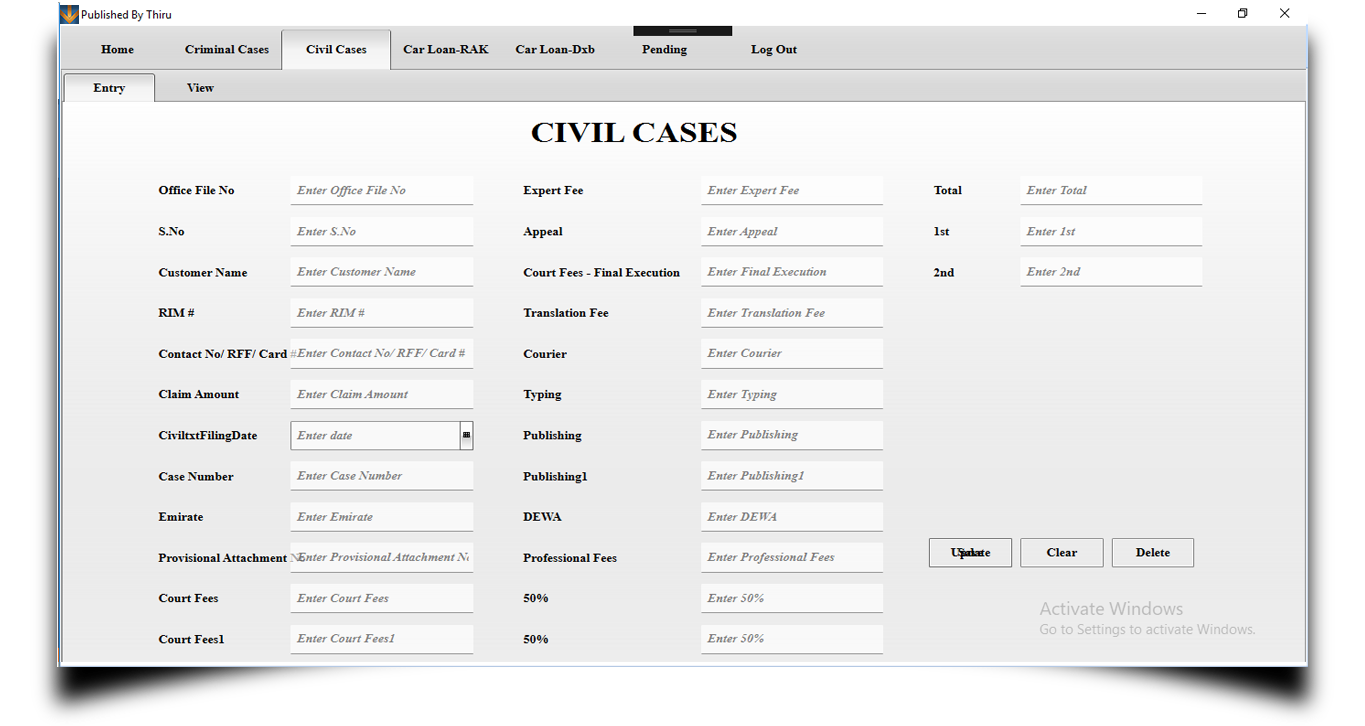
Task: Go to the Pending tab
Action: pos(664,49)
